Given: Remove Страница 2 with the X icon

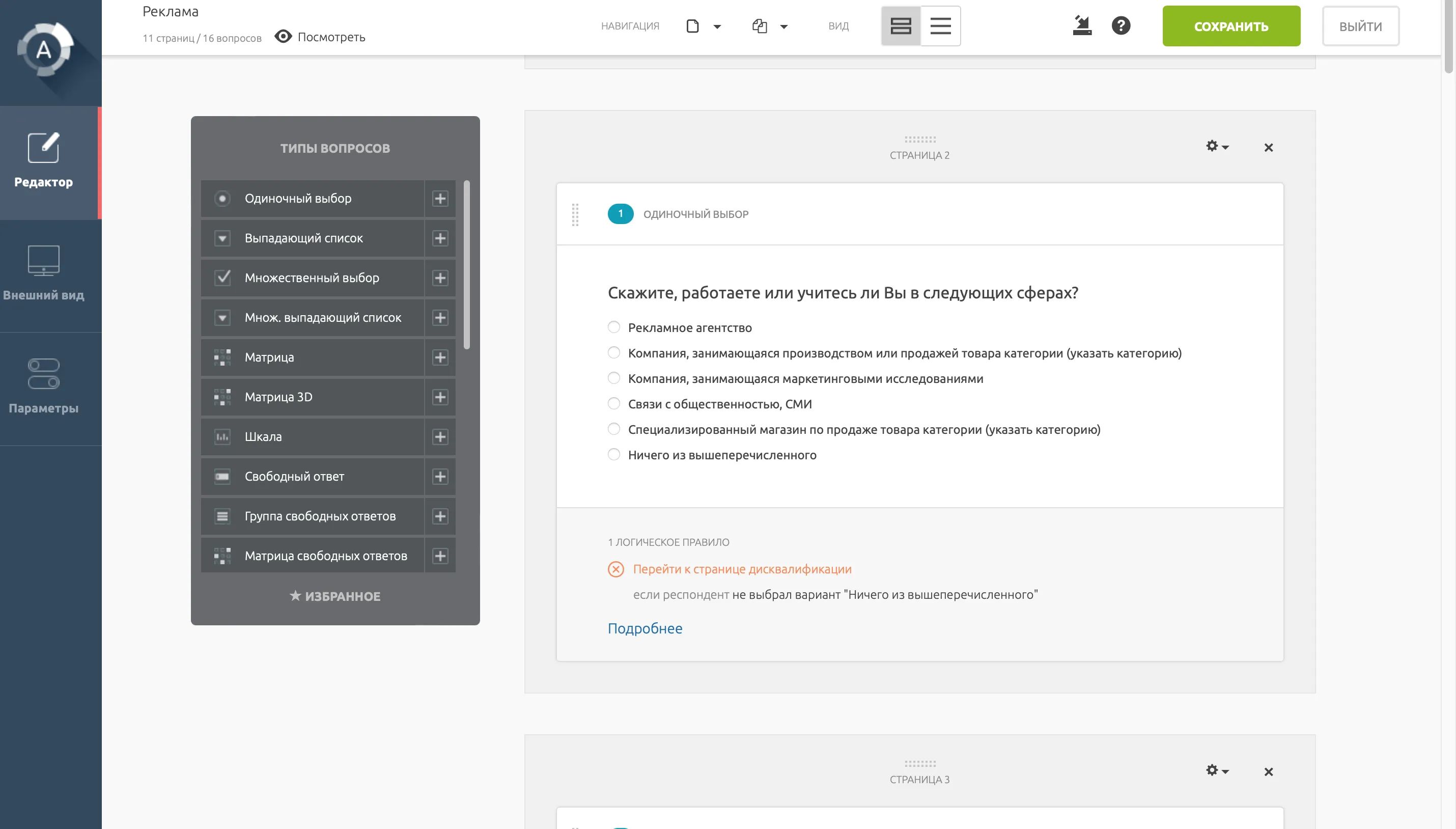Looking at the screenshot, I should click(x=1268, y=148).
